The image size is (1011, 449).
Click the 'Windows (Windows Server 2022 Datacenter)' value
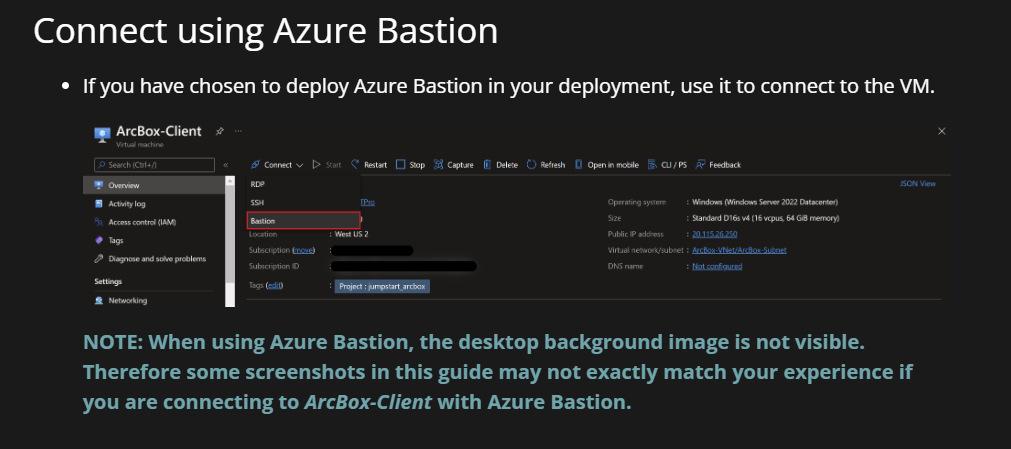point(765,202)
